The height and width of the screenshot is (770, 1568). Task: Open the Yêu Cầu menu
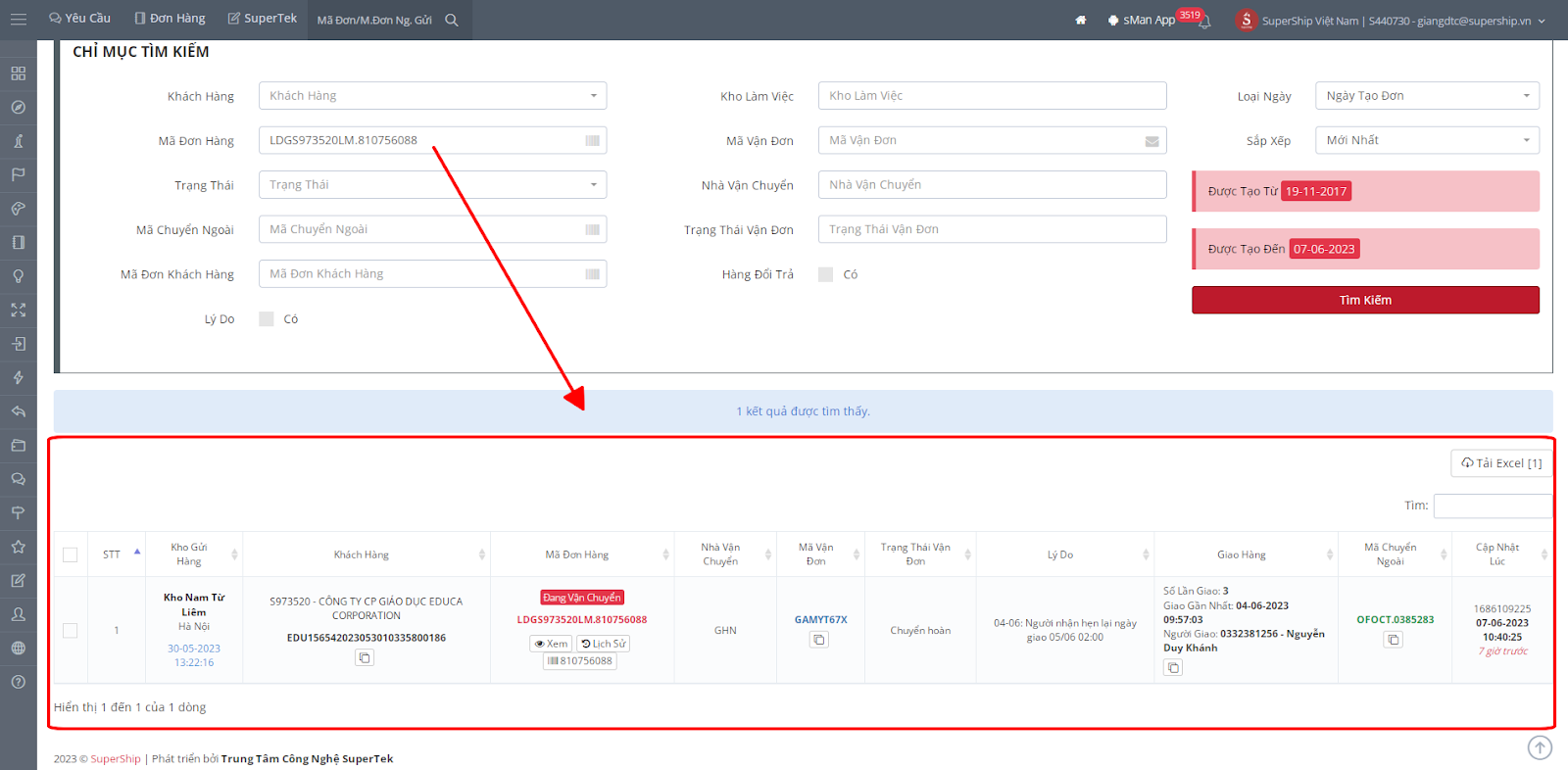click(x=79, y=19)
